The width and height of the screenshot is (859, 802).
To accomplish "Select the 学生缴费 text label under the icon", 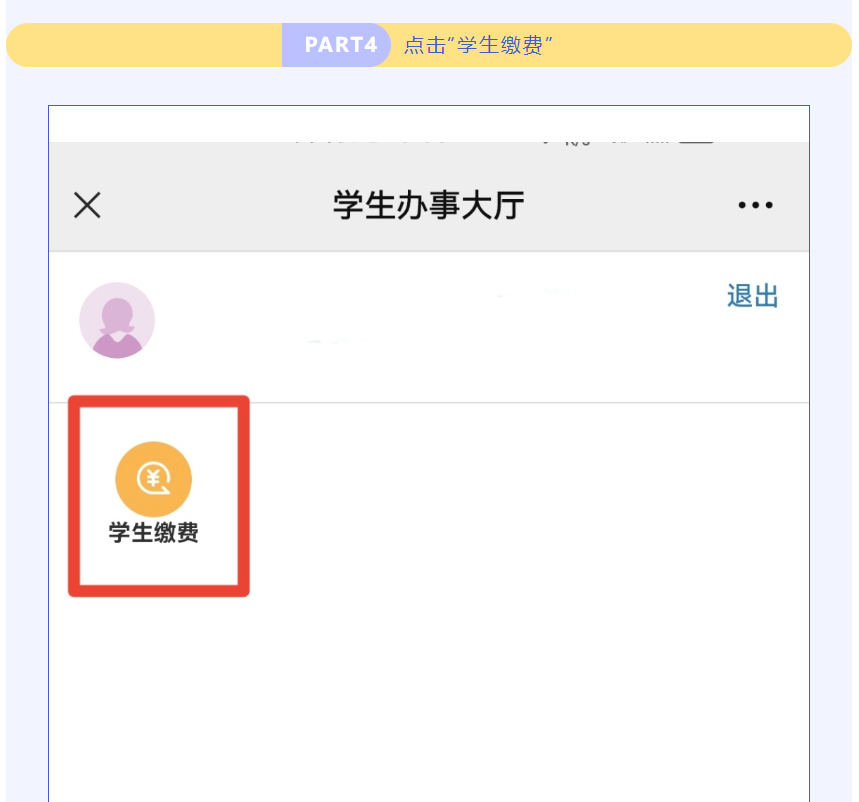I will coord(153,532).
